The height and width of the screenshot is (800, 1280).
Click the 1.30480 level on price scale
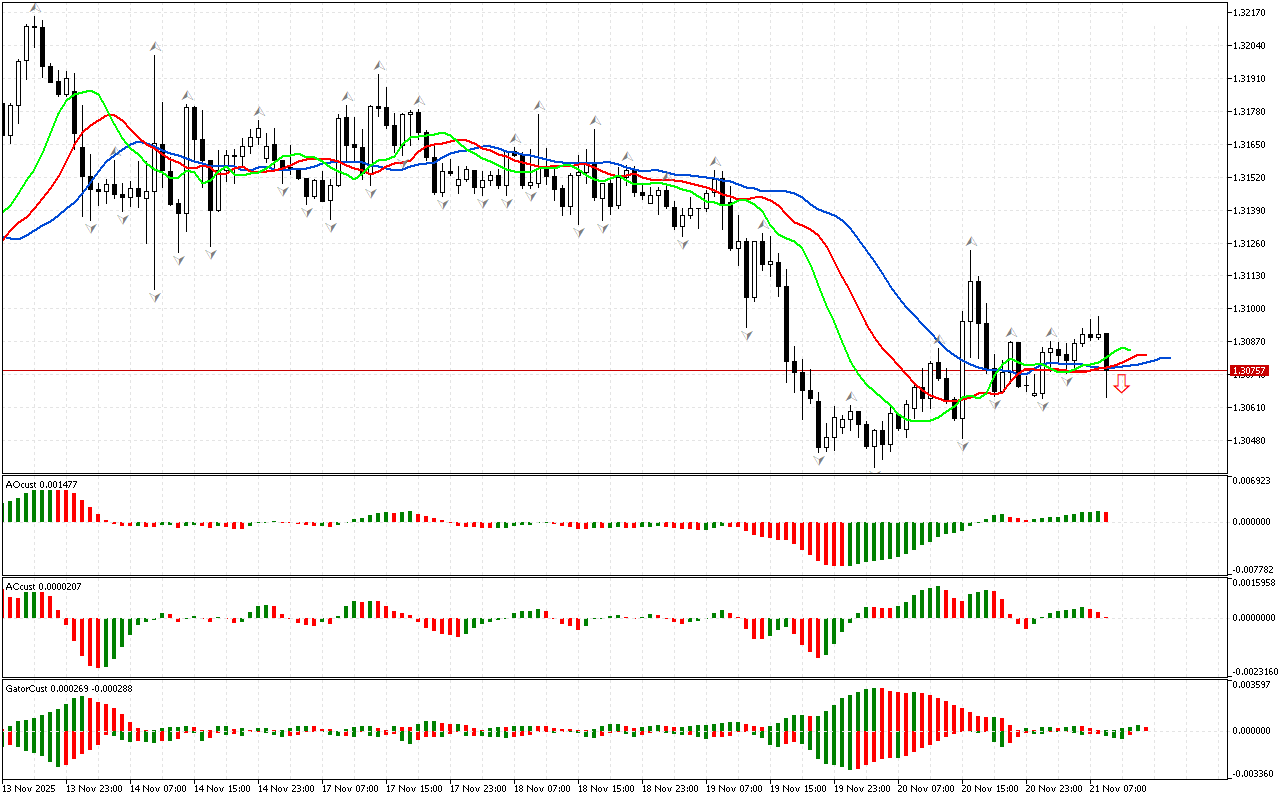tap(1251, 441)
